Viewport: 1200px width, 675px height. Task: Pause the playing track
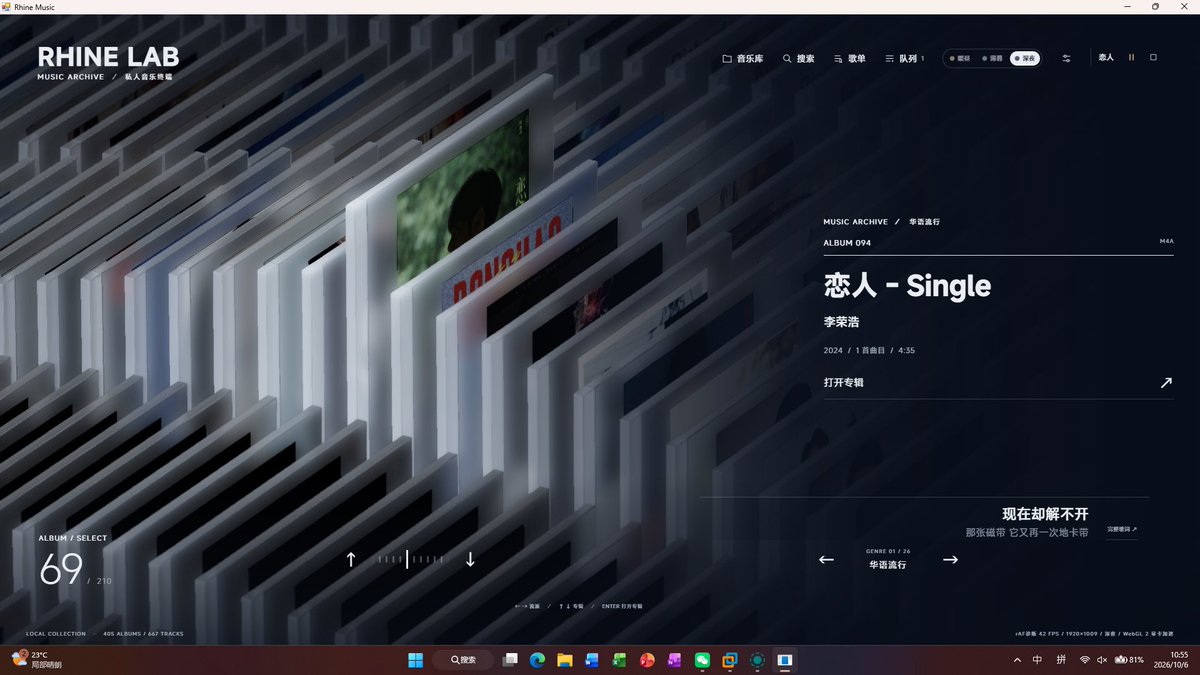tap(1131, 58)
